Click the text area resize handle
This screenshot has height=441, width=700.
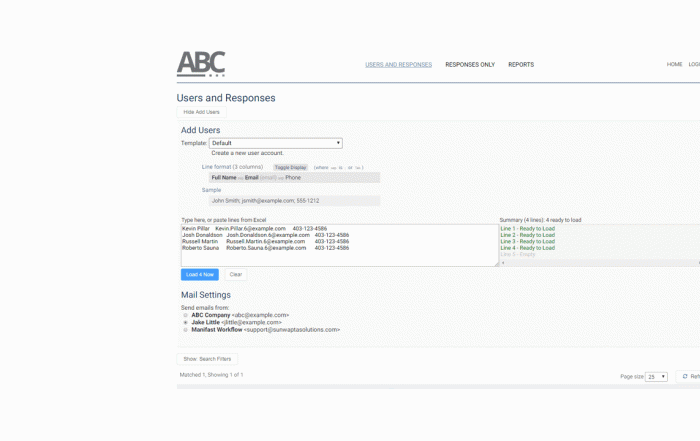[495, 264]
